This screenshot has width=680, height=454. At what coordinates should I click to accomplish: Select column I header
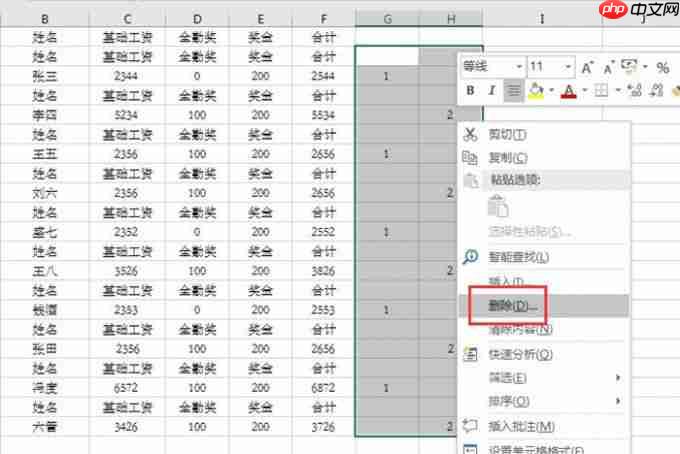click(x=542, y=19)
